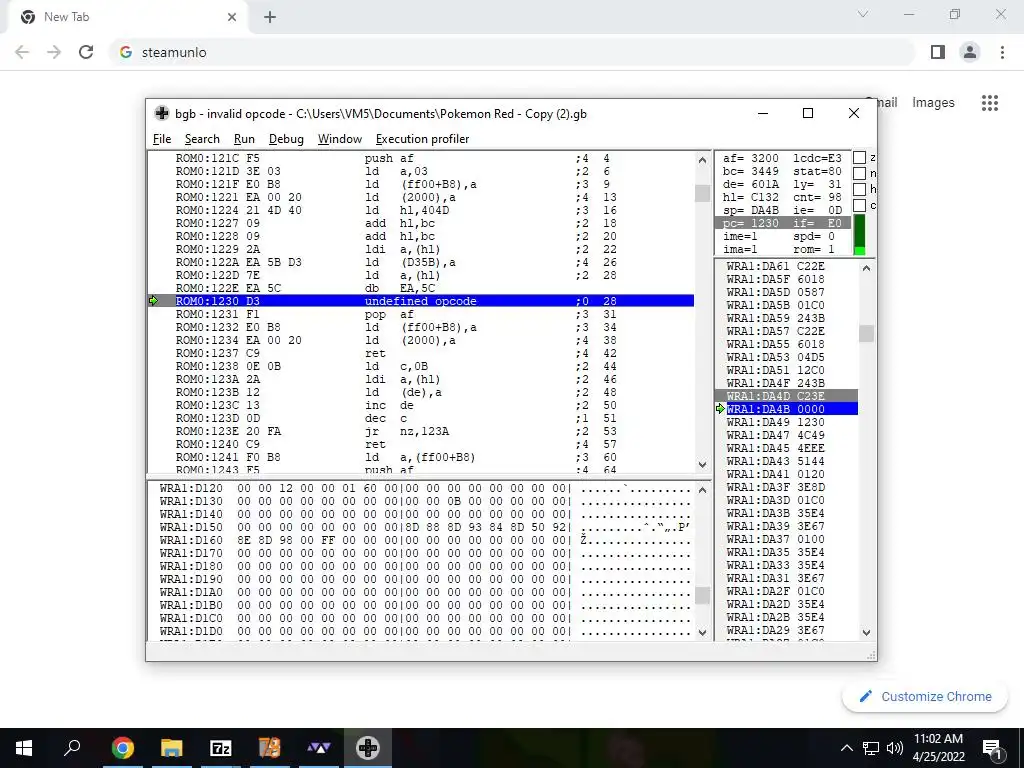Click the green CPU usage meter bar
Viewport: 1024px width, 768px height.
tap(859, 235)
